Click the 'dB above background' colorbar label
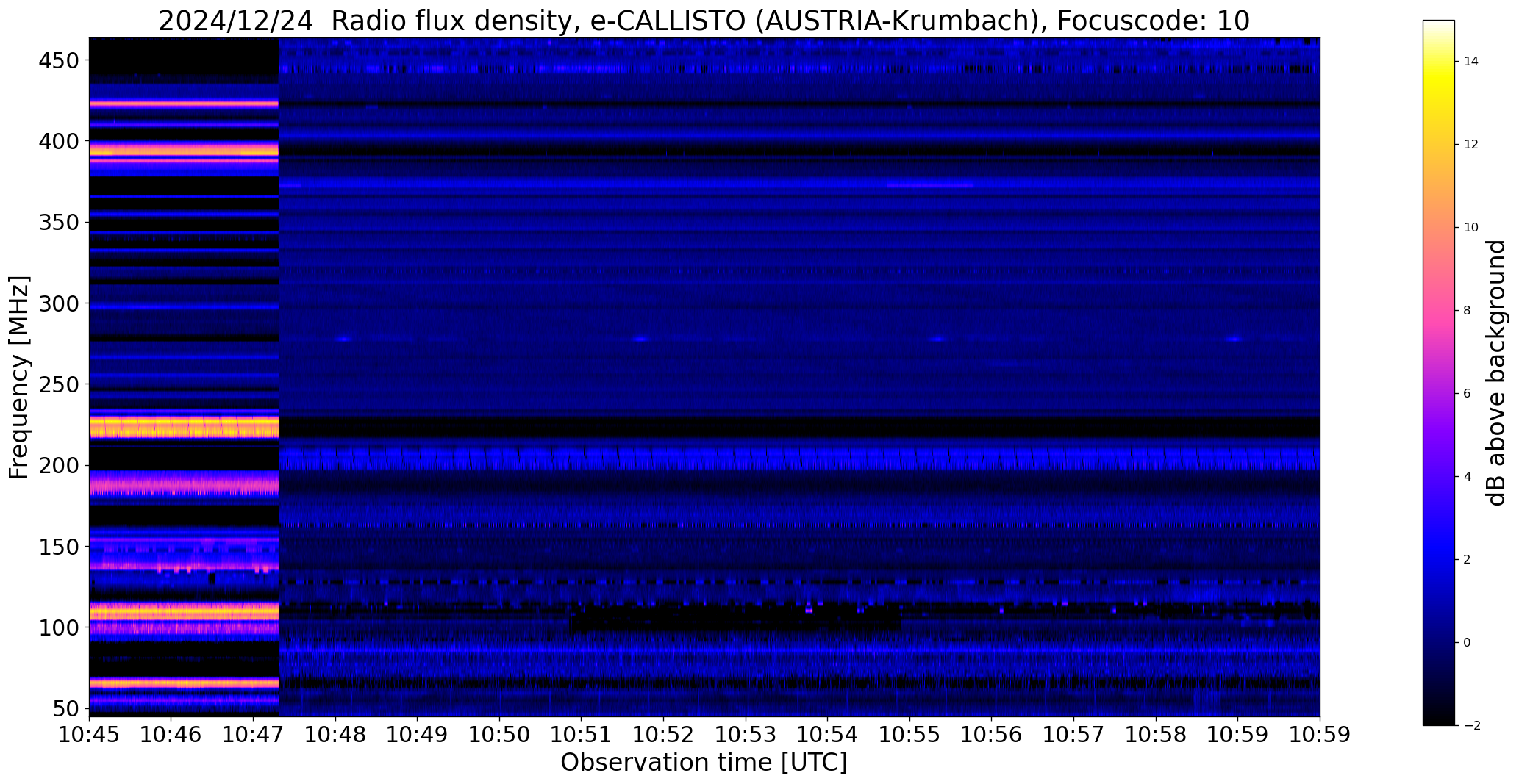1519x784 pixels. 1495,373
